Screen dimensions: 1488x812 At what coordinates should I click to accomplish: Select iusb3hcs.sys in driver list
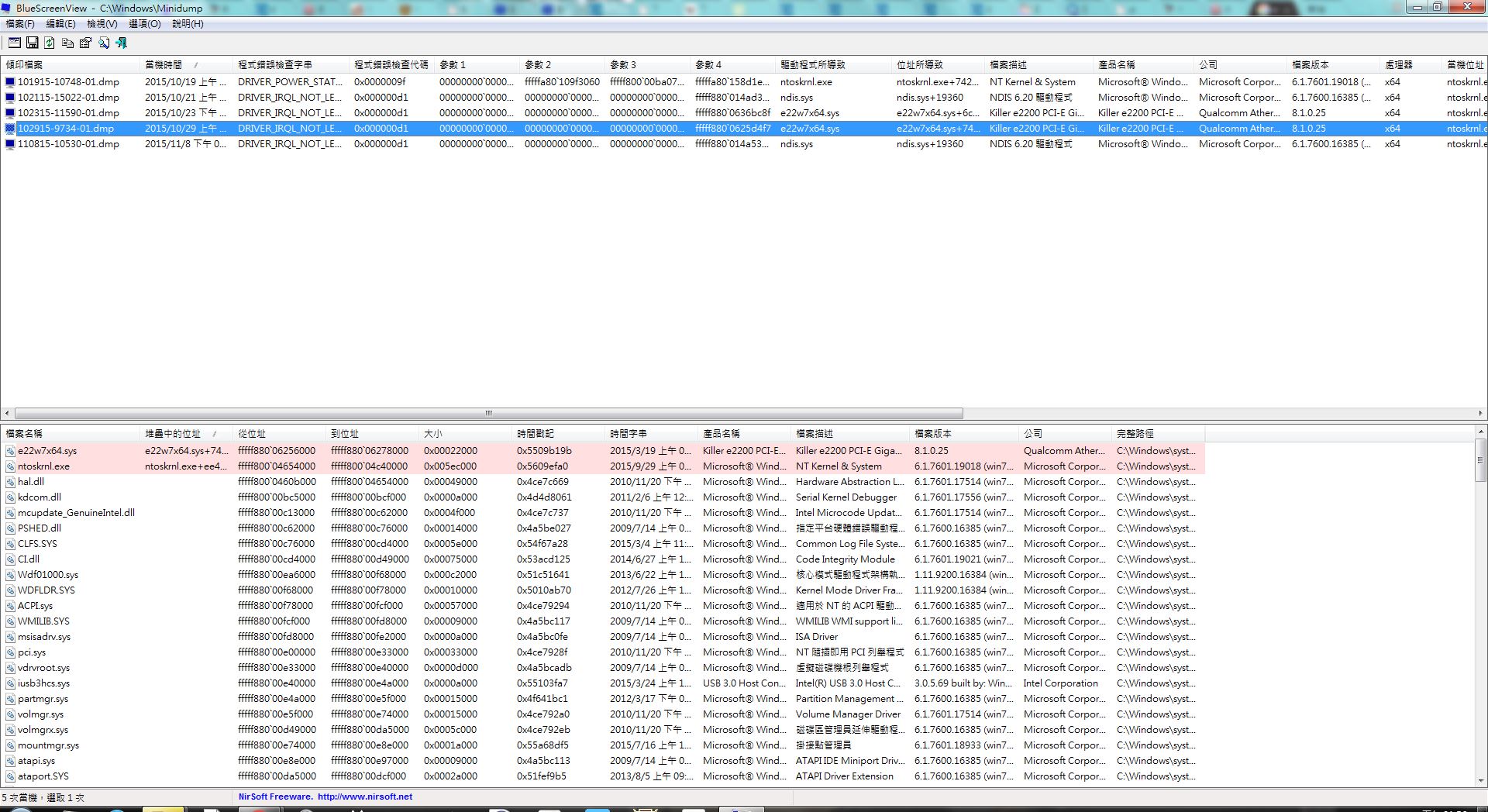pyautogui.click(x=43, y=683)
